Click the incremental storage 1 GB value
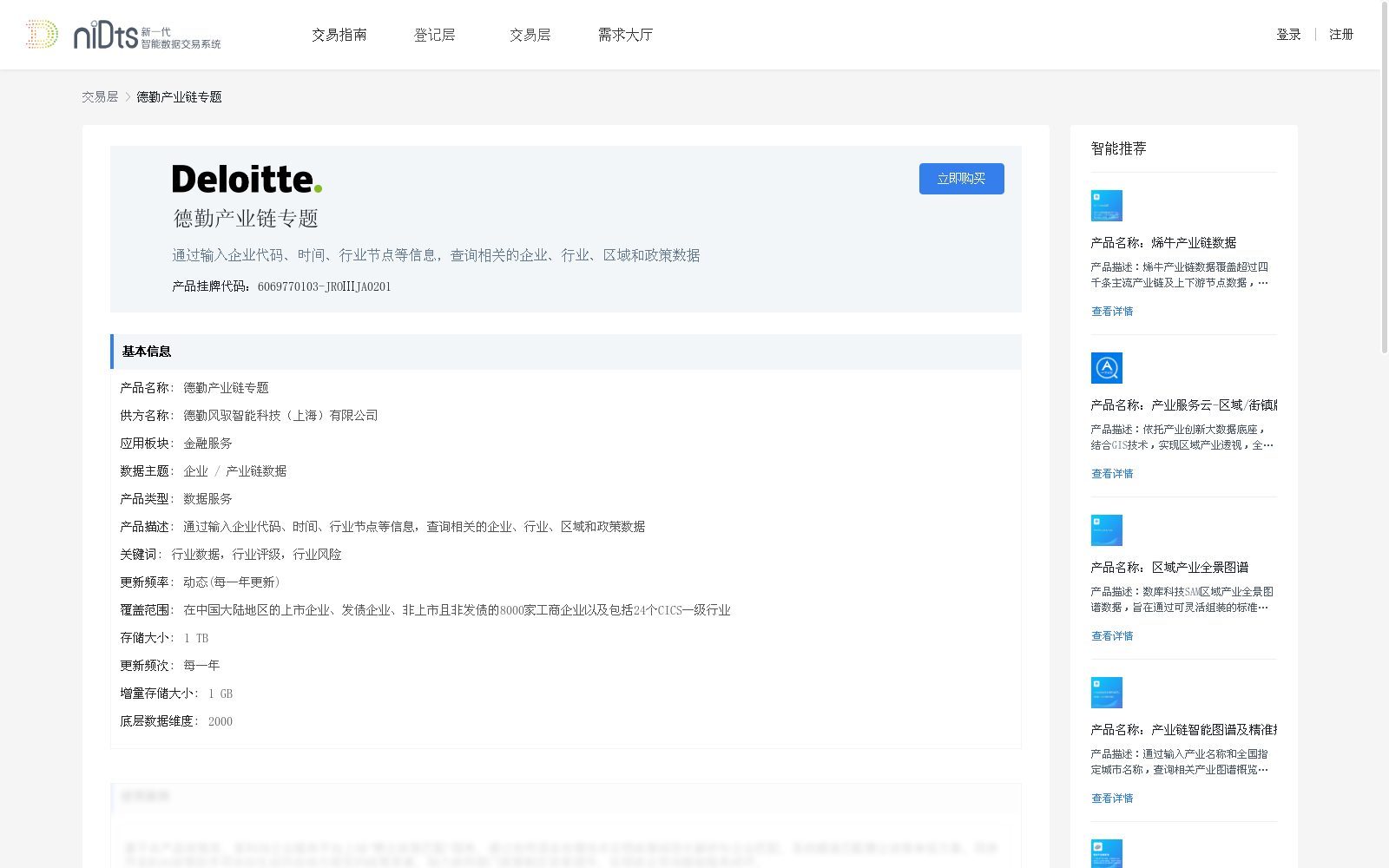Viewport: 1389px width, 868px height. coord(221,694)
